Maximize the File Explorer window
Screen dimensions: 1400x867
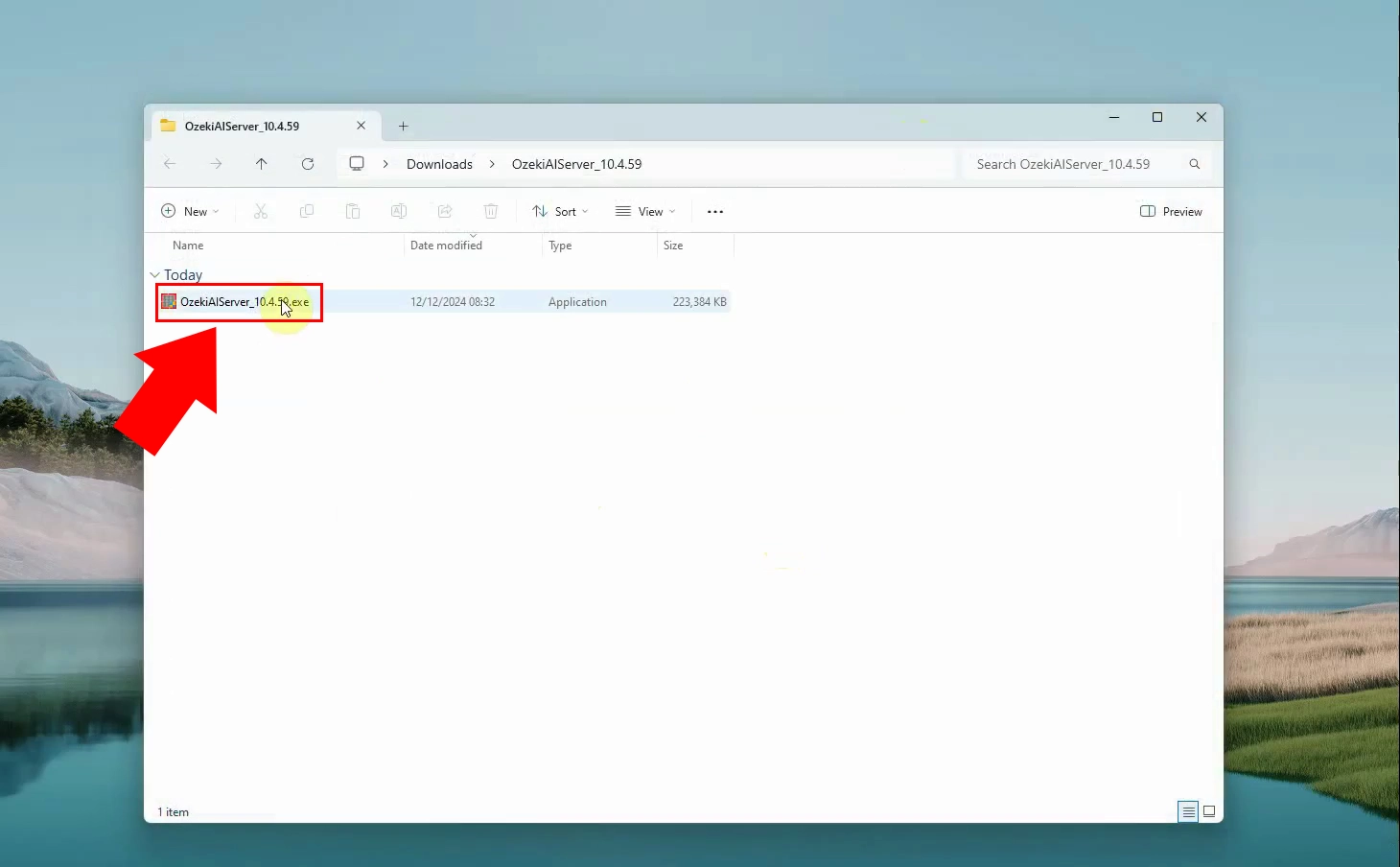[x=1157, y=117]
